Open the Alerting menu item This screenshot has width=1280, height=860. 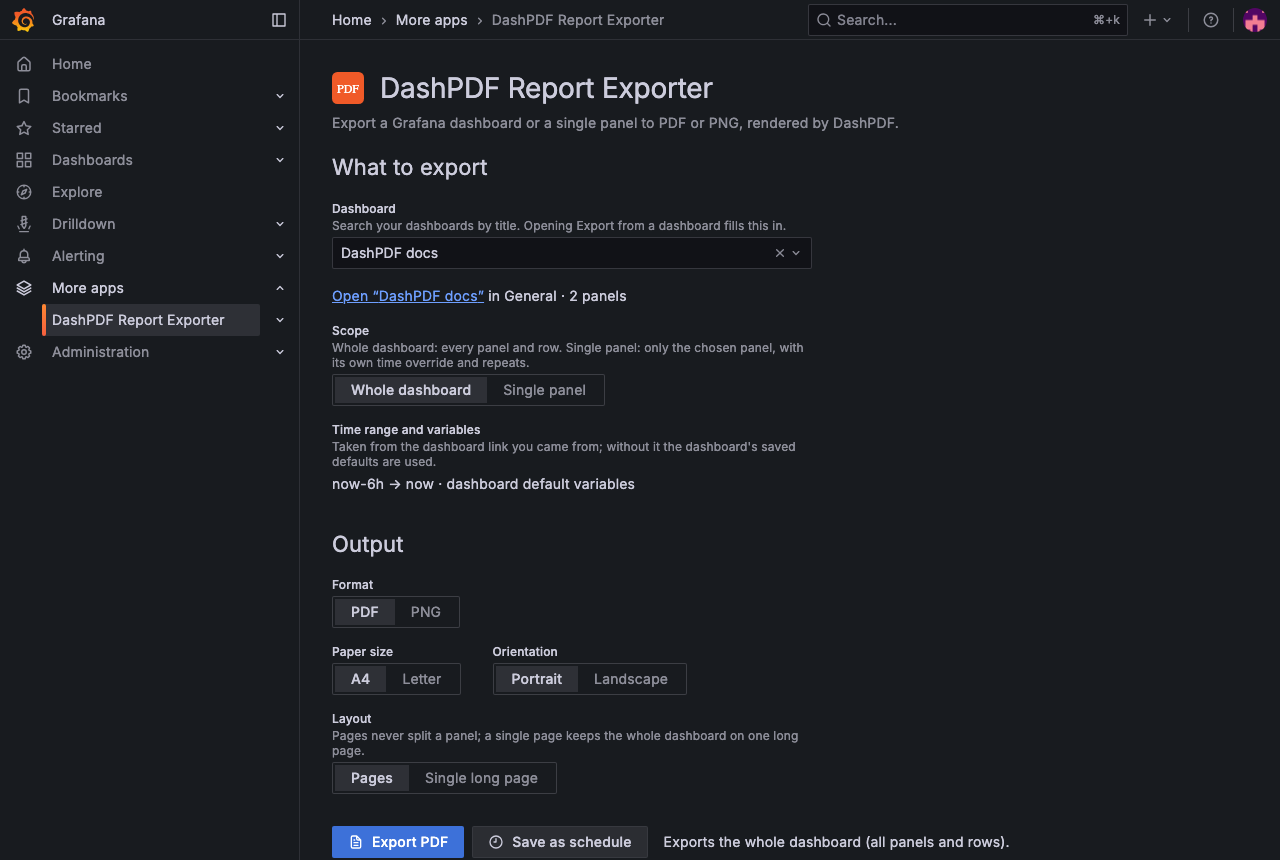click(78, 256)
